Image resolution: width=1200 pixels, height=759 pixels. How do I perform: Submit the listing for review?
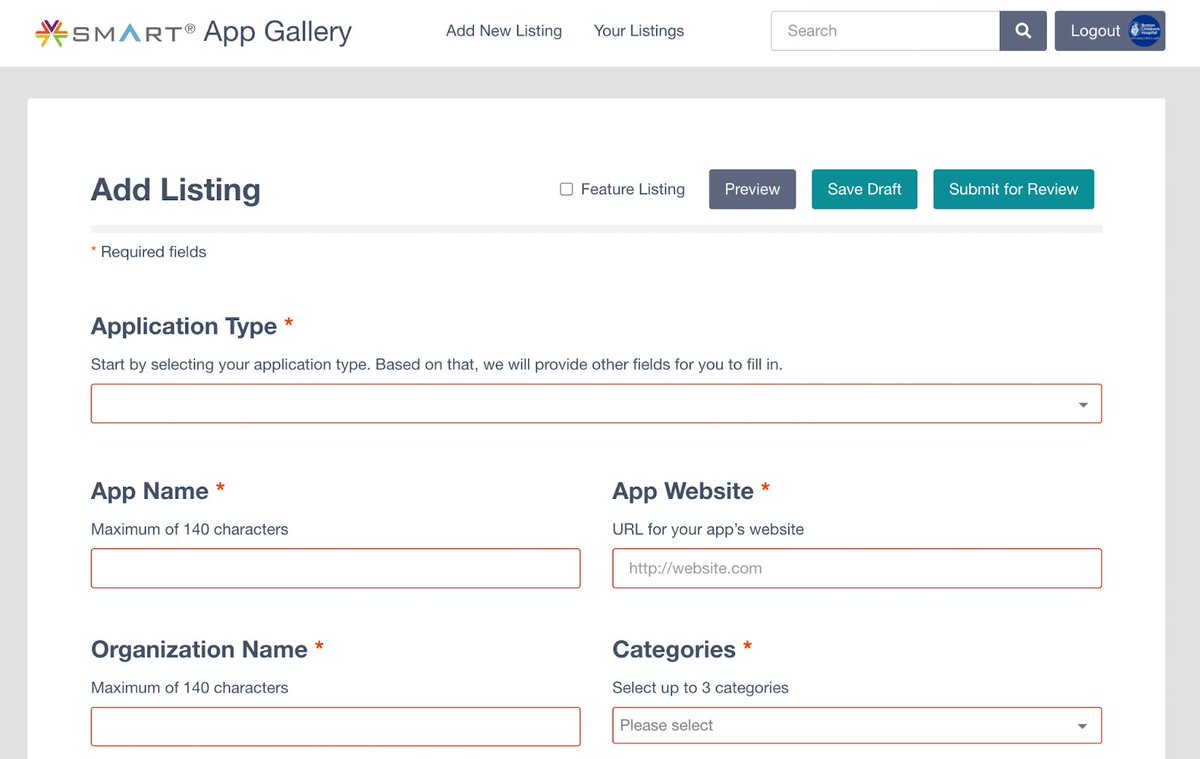point(1013,189)
